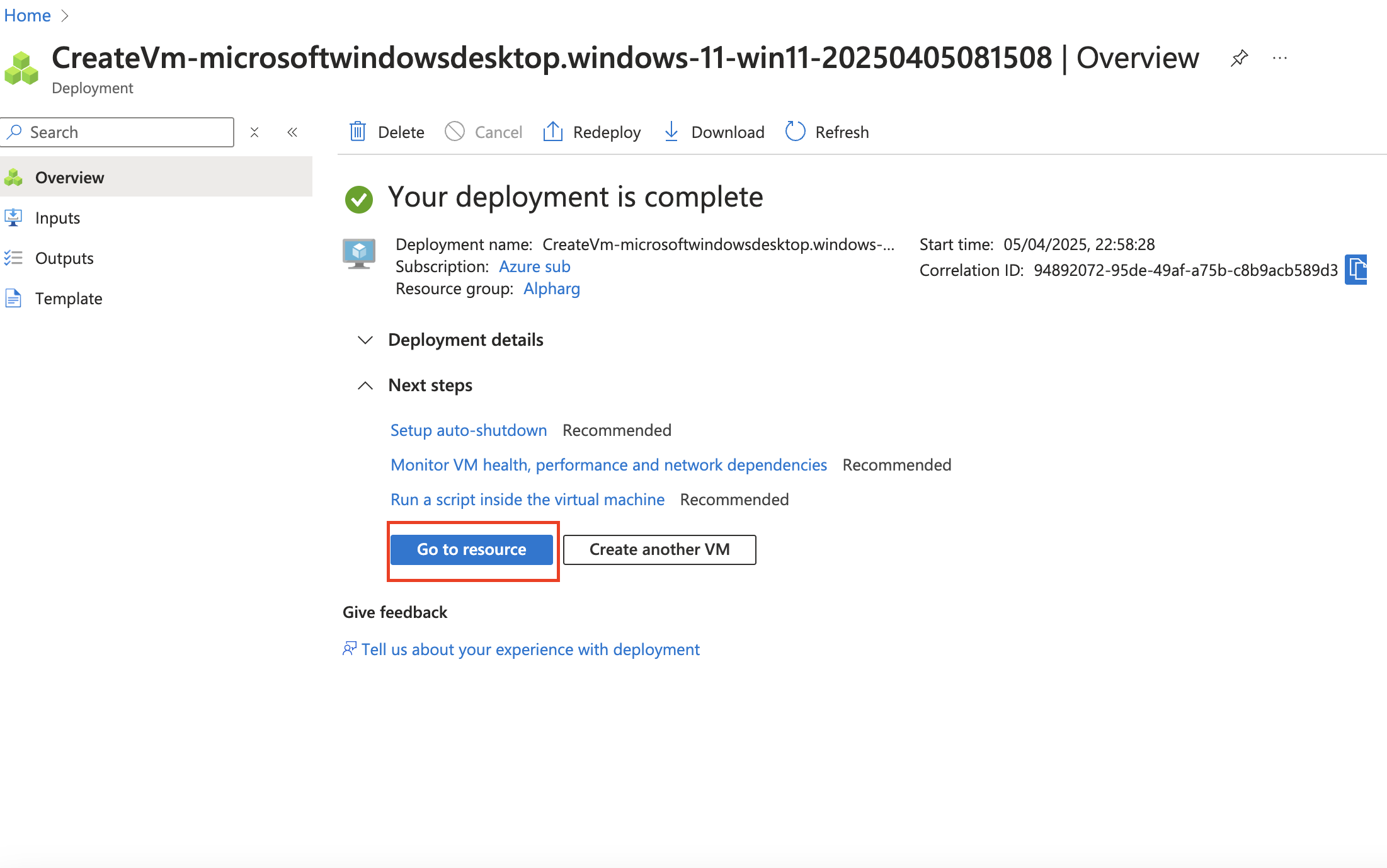
Task: Open the Alpharg resource group link
Action: [552, 288]
